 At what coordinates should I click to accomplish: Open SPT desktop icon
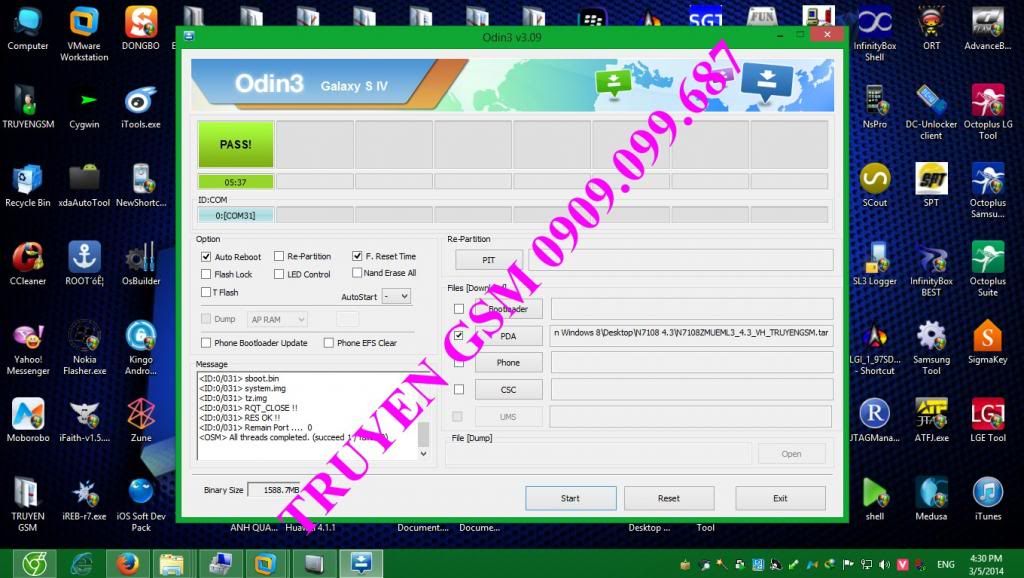(x=931, y=185)
